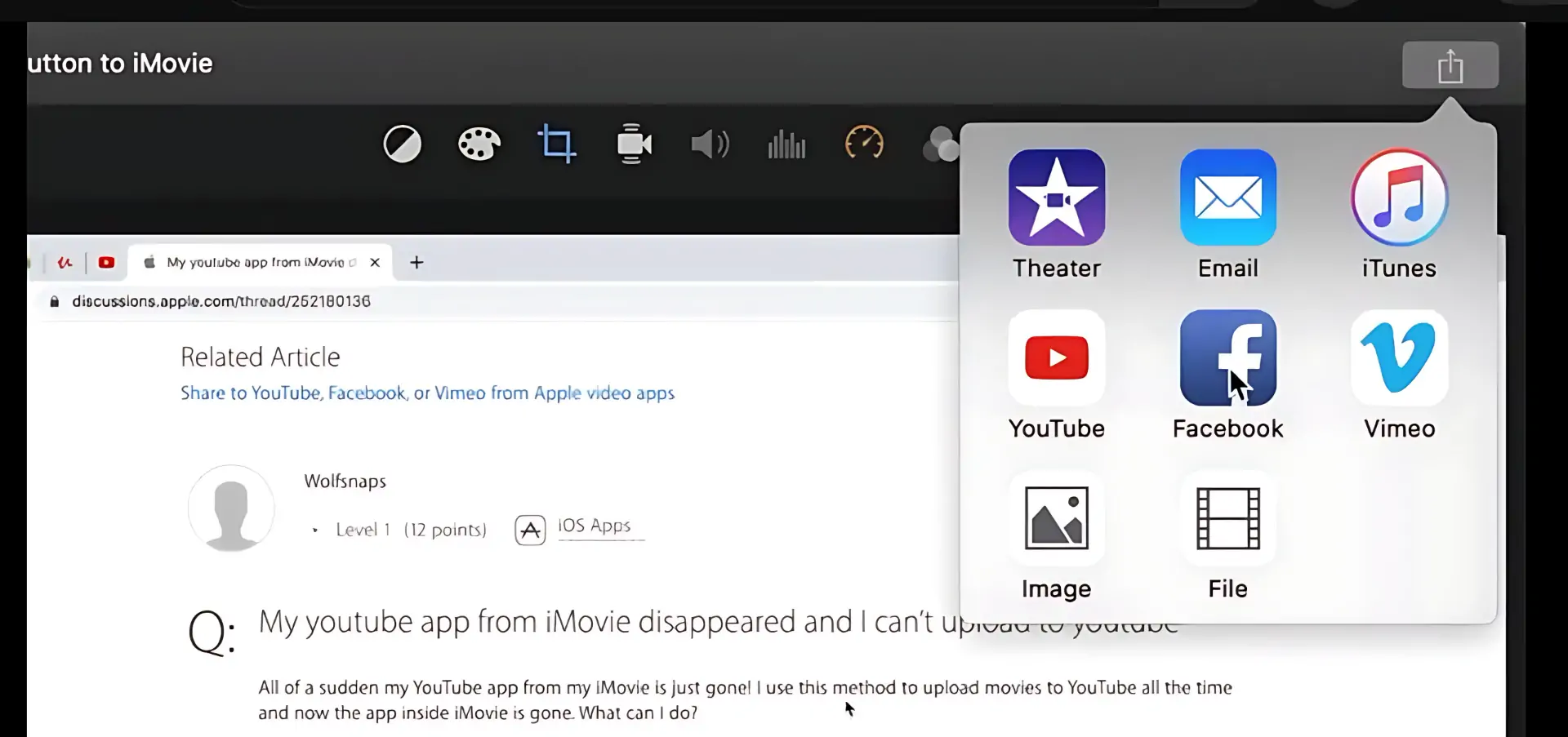Click the Share export button
The image size is (1568, 737).
click(1450, 65)
